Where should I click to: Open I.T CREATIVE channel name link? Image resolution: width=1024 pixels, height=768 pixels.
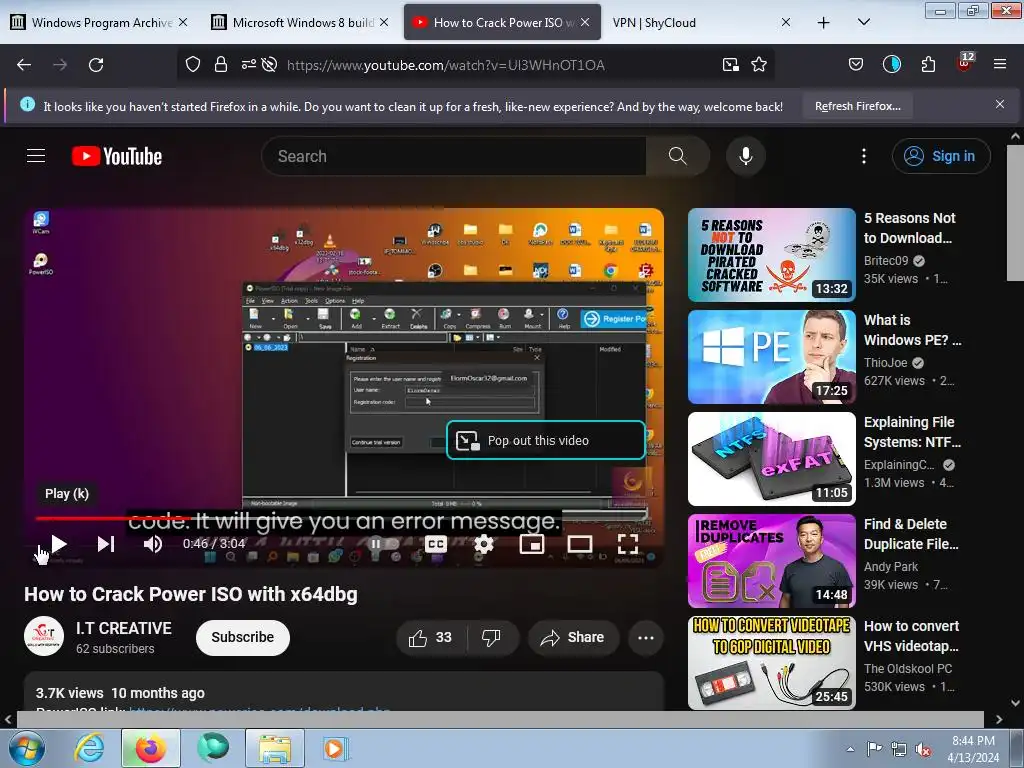pyautogui.click(x=123, y=628)
